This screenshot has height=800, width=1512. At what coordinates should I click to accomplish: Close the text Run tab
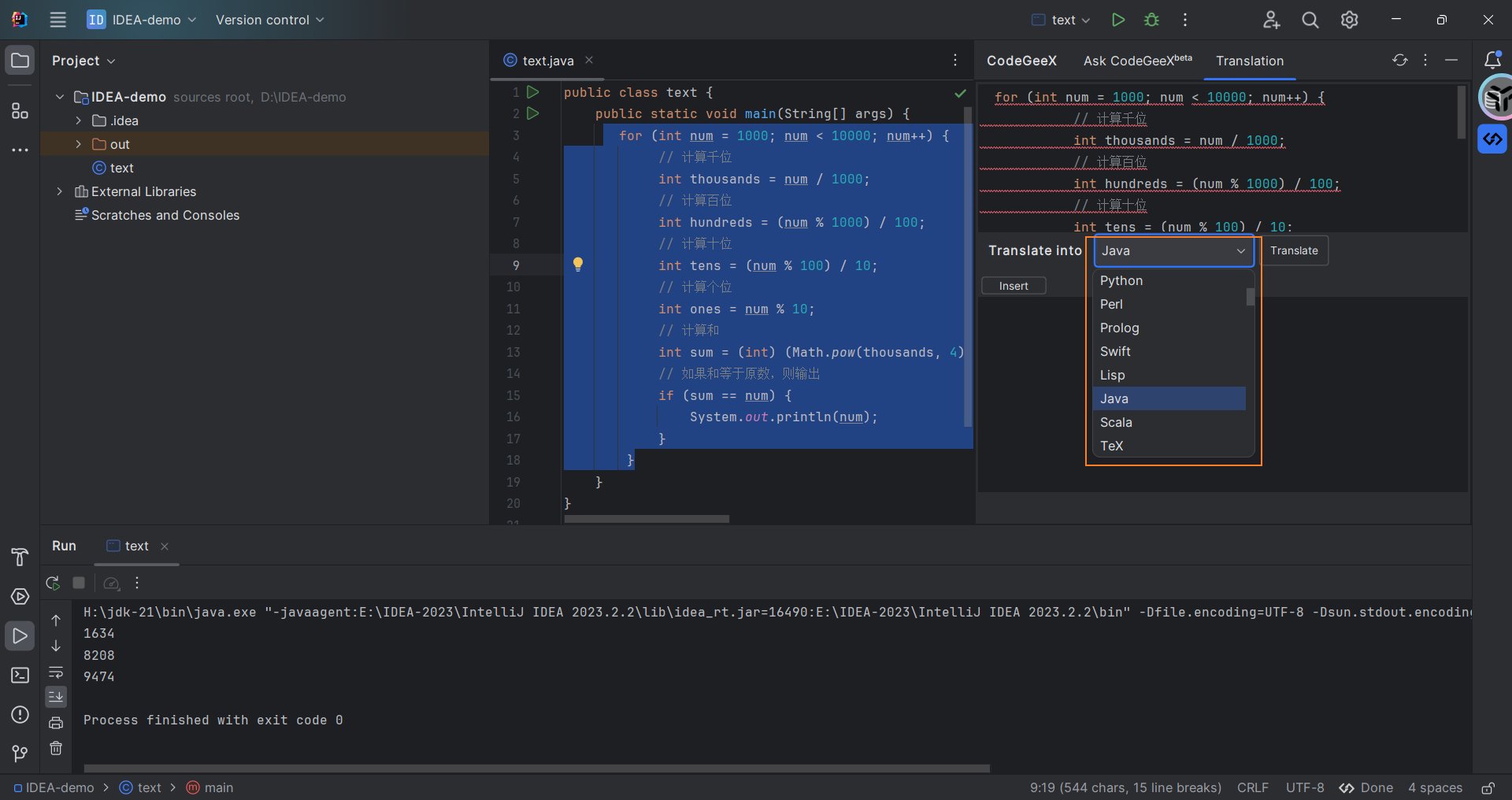click(165, 546)
